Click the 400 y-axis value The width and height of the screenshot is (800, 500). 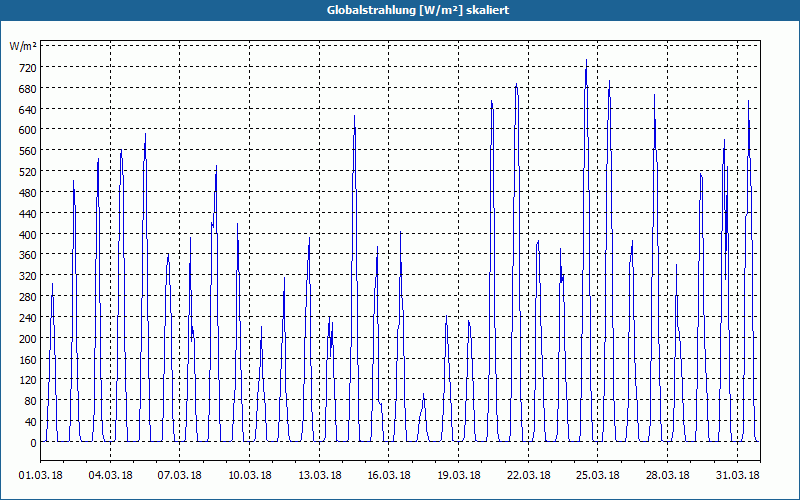28,235
